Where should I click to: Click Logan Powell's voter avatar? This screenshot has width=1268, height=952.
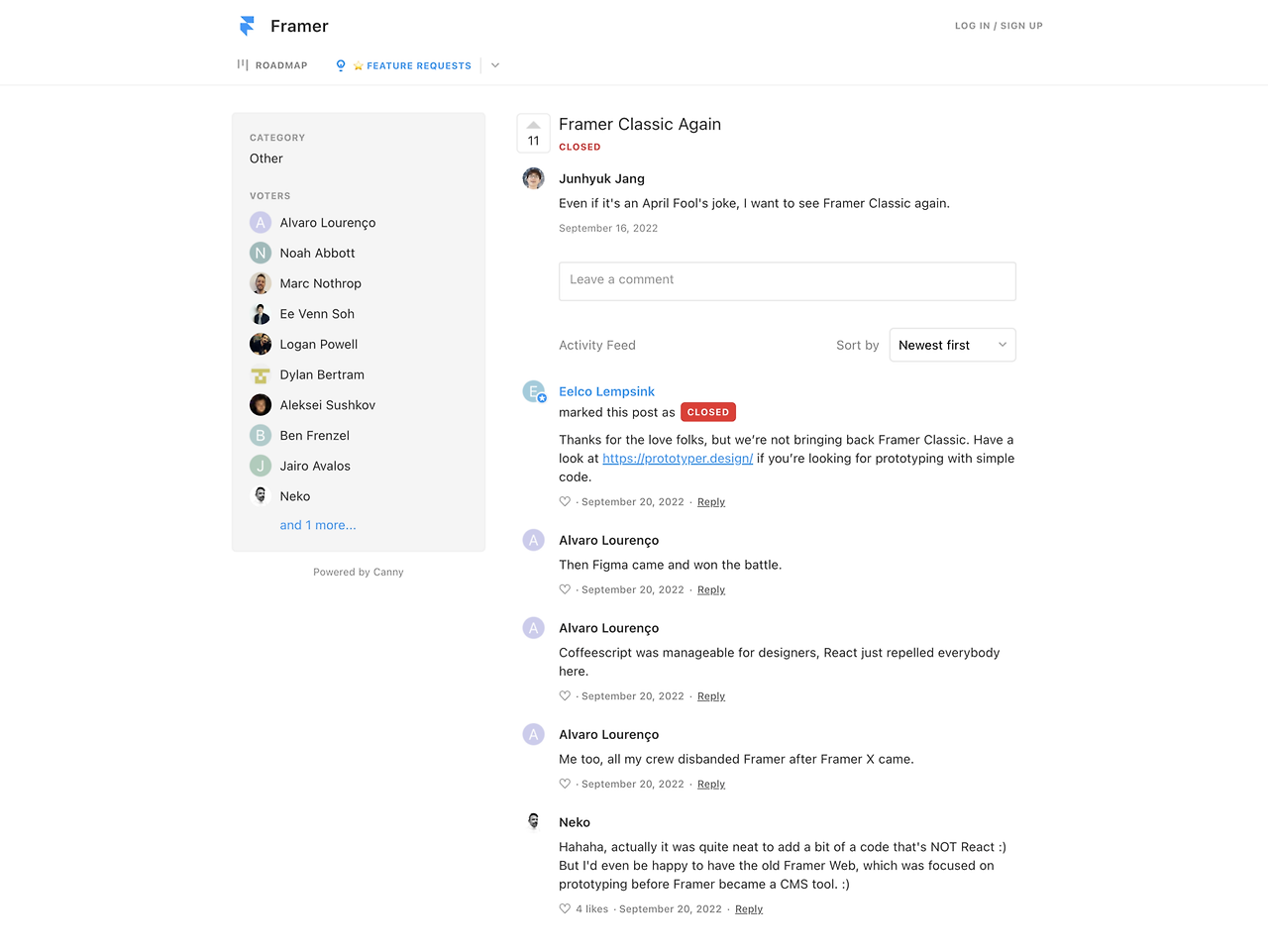[x=261, y=344]
